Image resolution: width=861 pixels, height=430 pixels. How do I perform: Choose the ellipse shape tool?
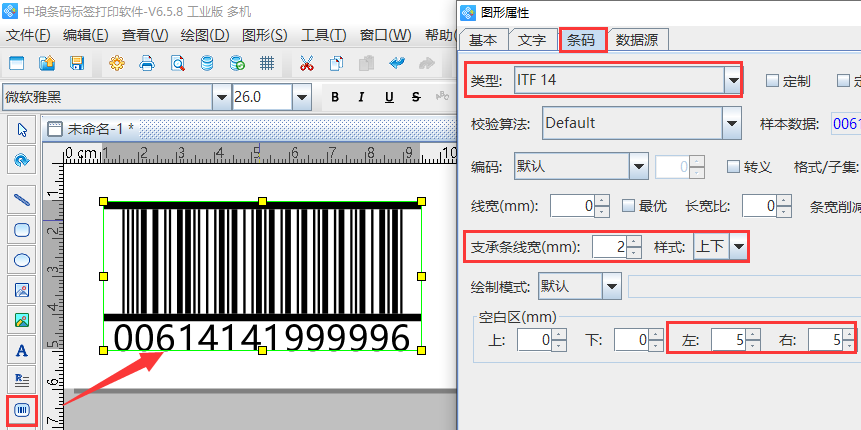coord(21,259)
